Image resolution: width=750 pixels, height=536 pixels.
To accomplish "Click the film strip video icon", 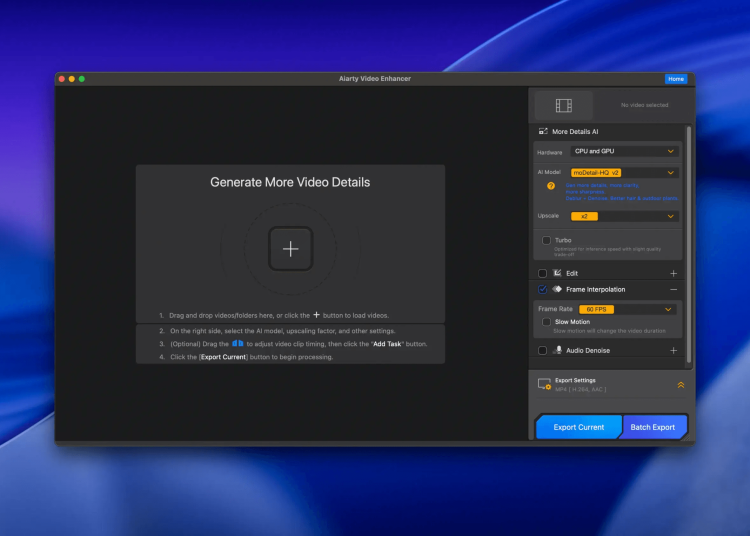I will pyautogui.click(x=564, y=105).
